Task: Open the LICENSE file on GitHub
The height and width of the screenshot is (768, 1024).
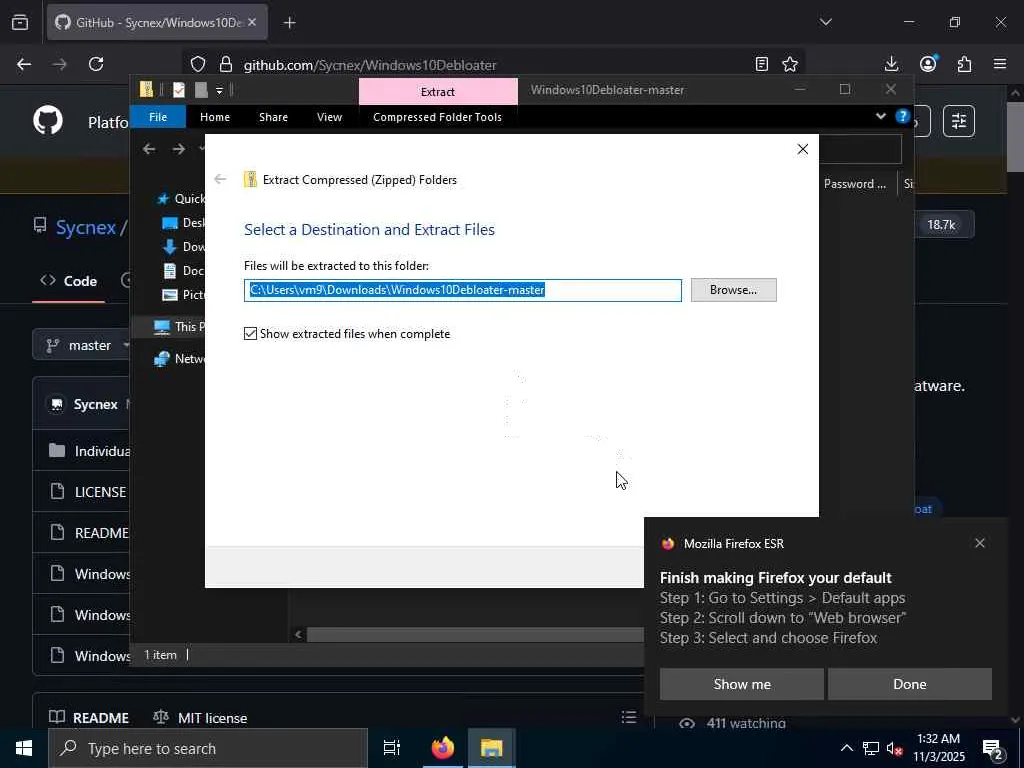Action: click(100, 492)
